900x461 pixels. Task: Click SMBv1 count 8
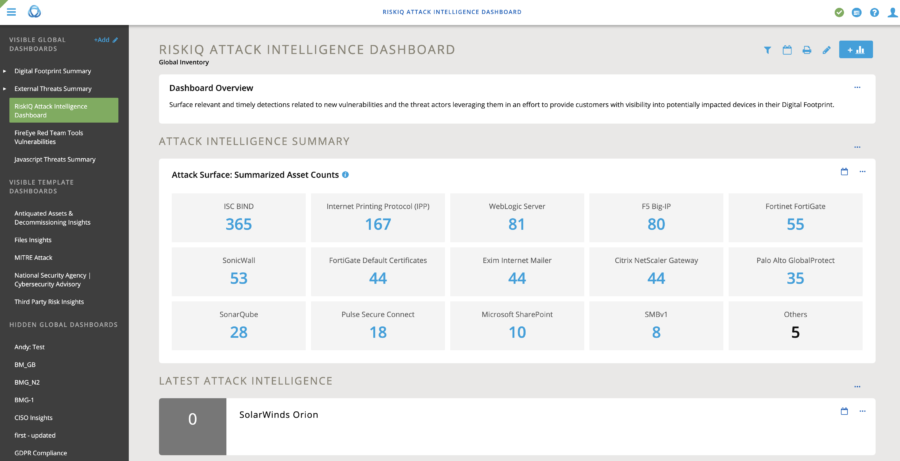pos(656,332)
